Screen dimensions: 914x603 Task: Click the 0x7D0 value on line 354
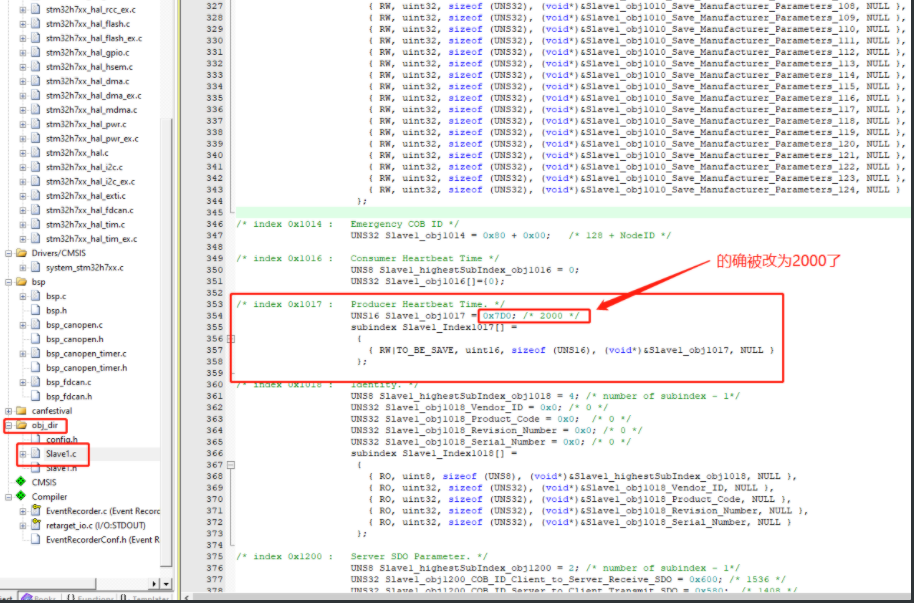tap(497, 315)
